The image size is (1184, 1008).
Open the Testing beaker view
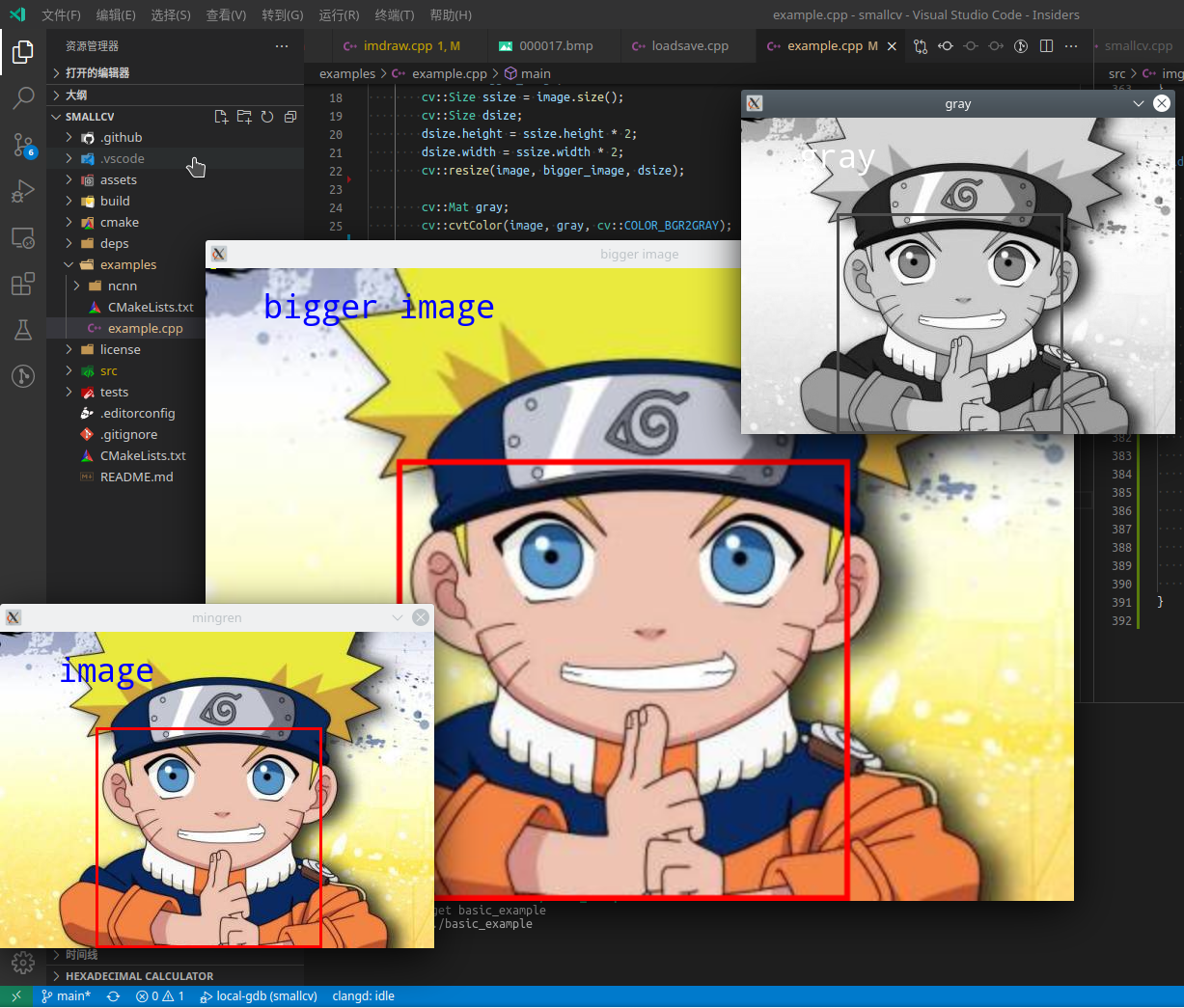click(23, 330)
